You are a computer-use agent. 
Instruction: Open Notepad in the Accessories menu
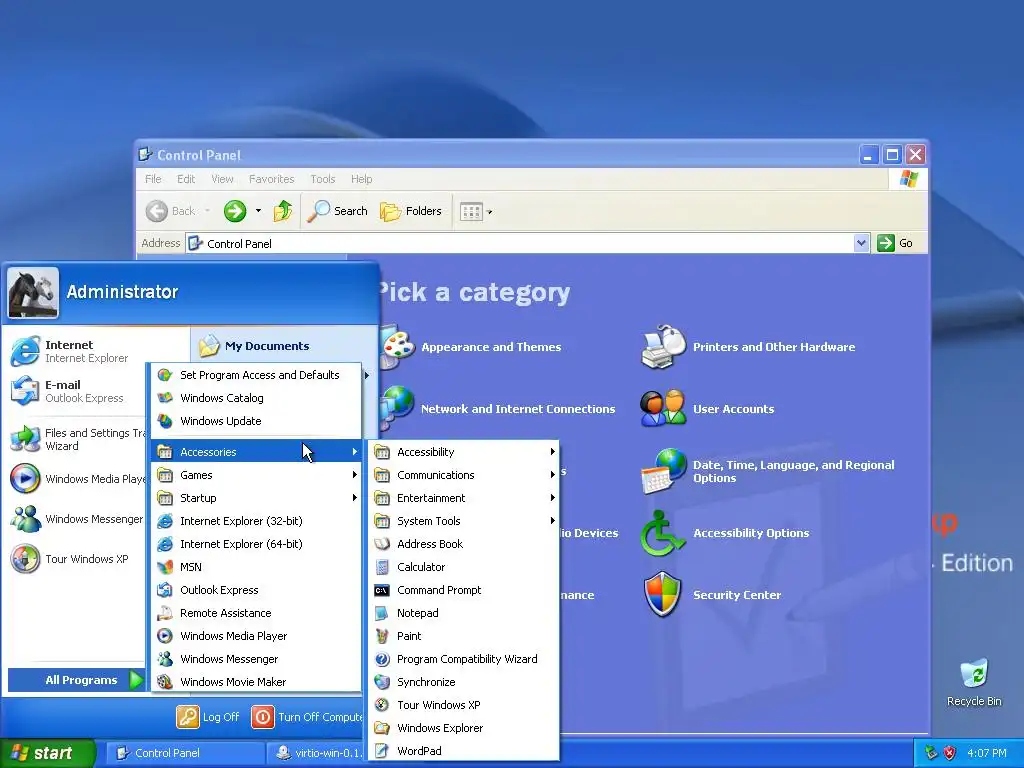(x=464, y=613)
